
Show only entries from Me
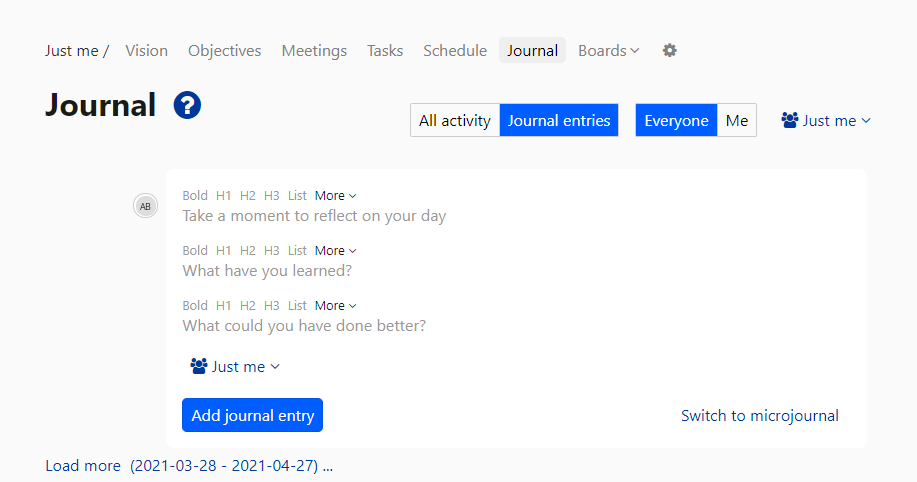click(x=736, y=120)
